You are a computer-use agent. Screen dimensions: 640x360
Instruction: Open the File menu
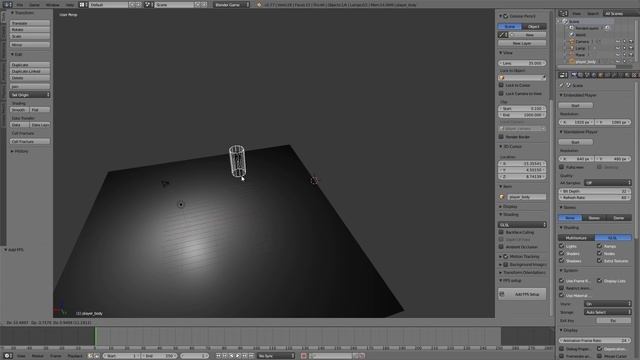[x=20, y=5]
